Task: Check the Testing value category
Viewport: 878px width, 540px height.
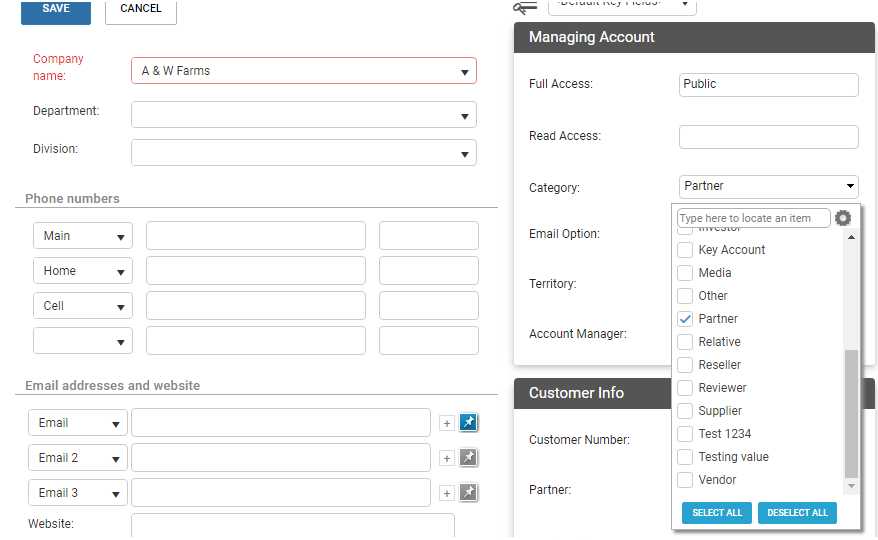Action: [x=685, y=457]
